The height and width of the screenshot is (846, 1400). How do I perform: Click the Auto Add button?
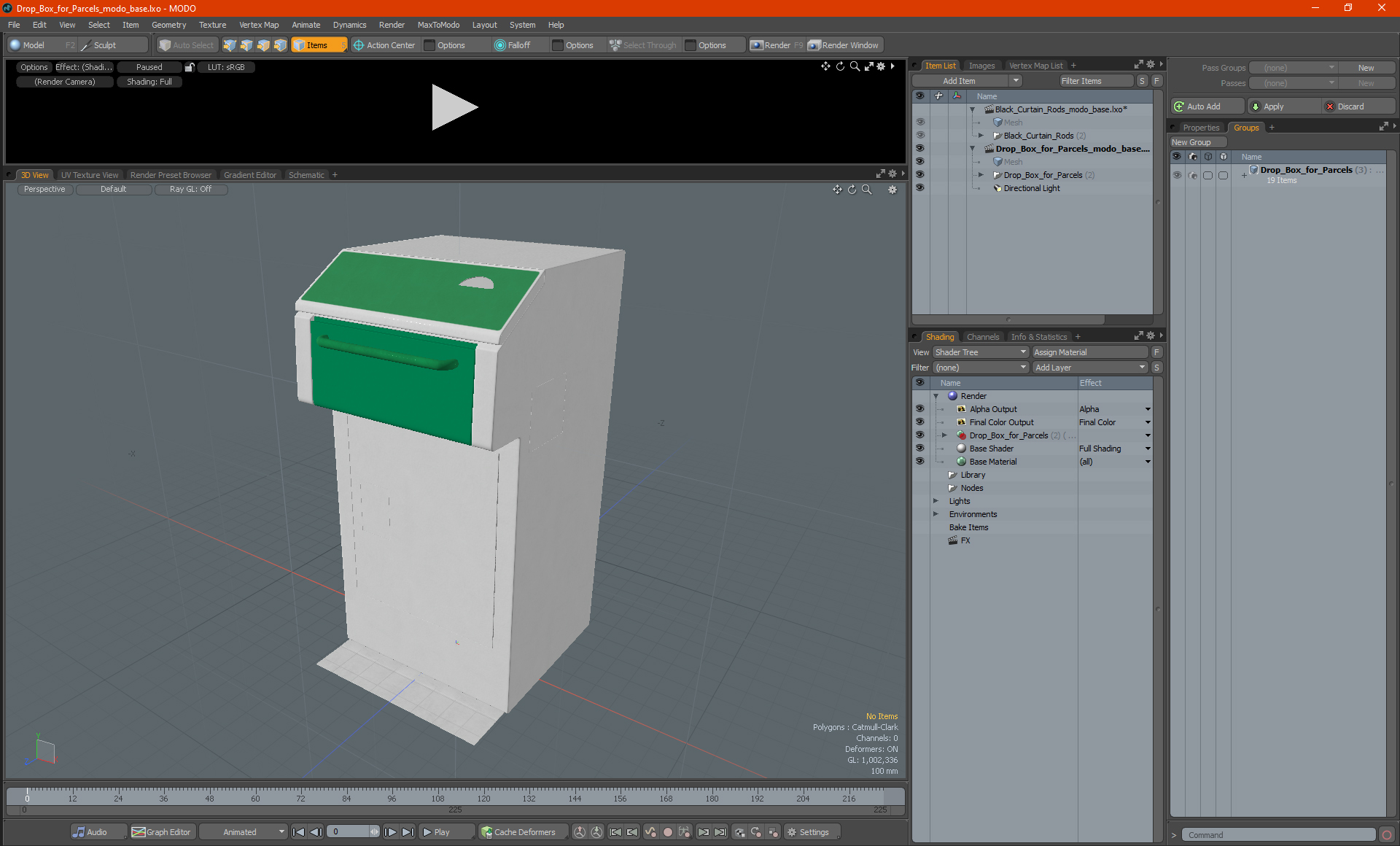coord(1207,106)
